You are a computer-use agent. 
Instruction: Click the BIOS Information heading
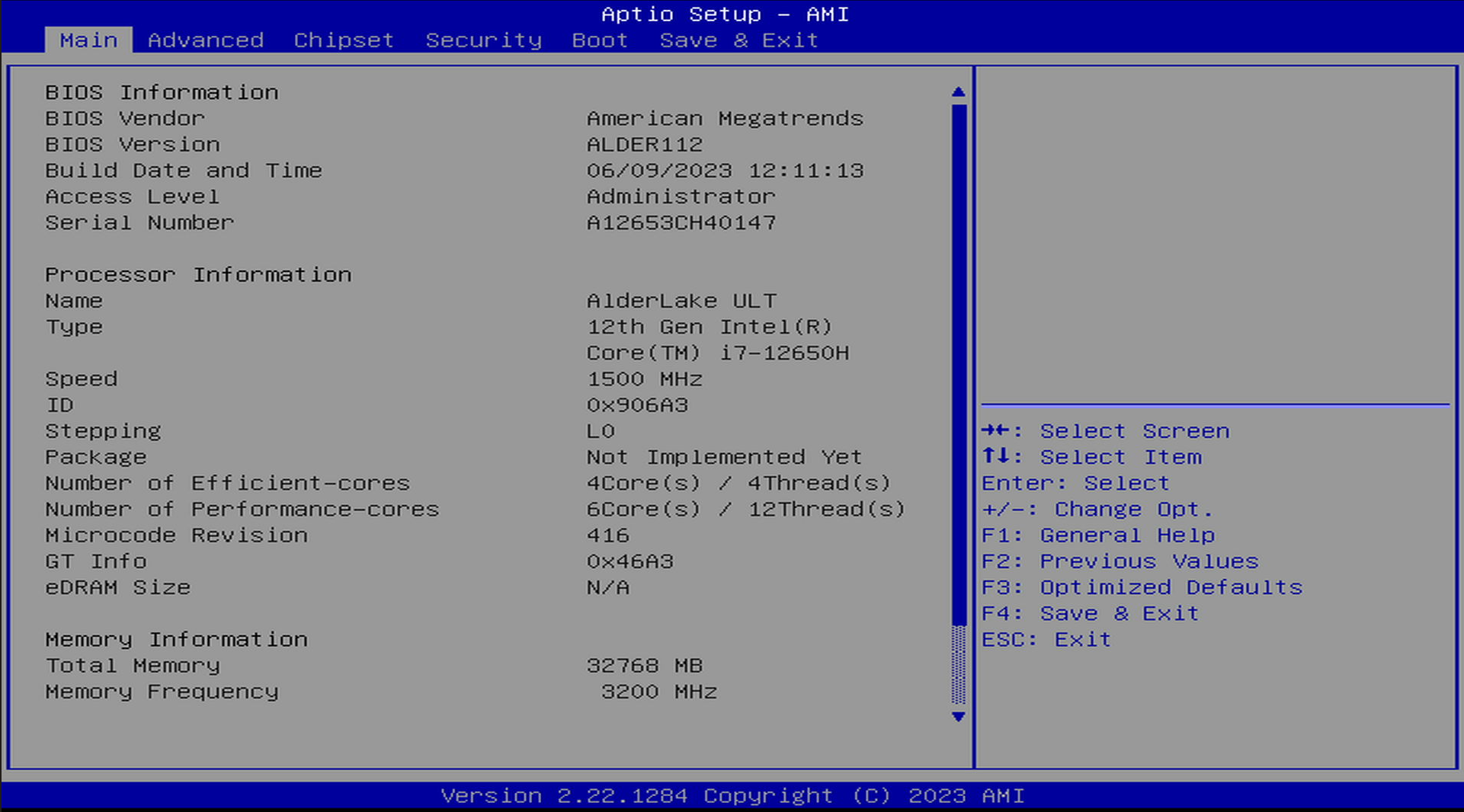162,92
